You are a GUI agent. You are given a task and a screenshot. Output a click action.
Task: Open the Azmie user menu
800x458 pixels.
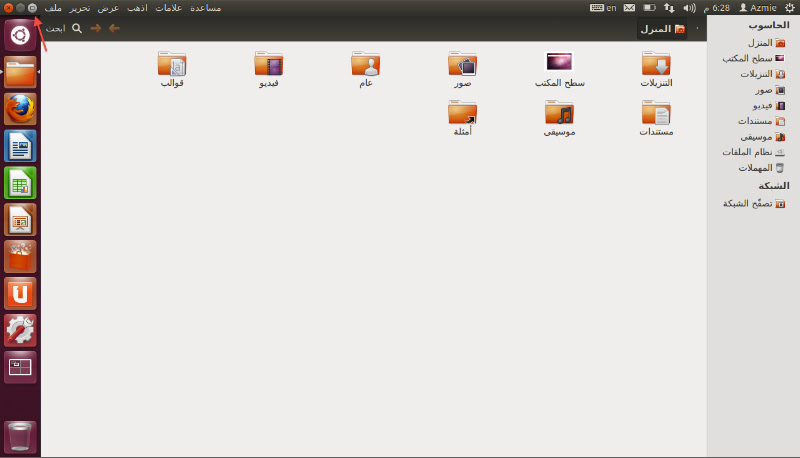coord(758,8)
